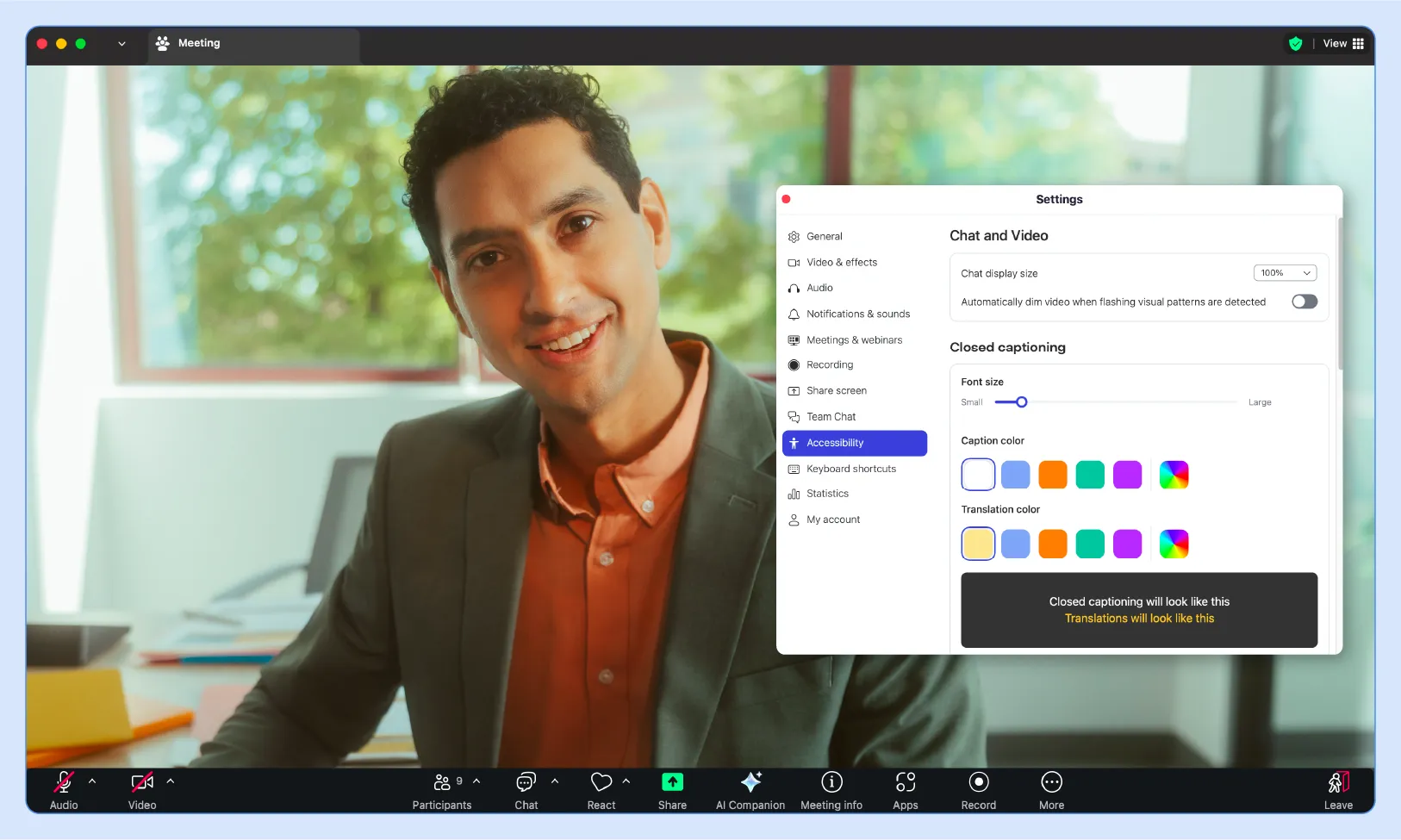Open the Chat display size dropdown
Screen dimensions: 1401x840
pos(1284,272)
